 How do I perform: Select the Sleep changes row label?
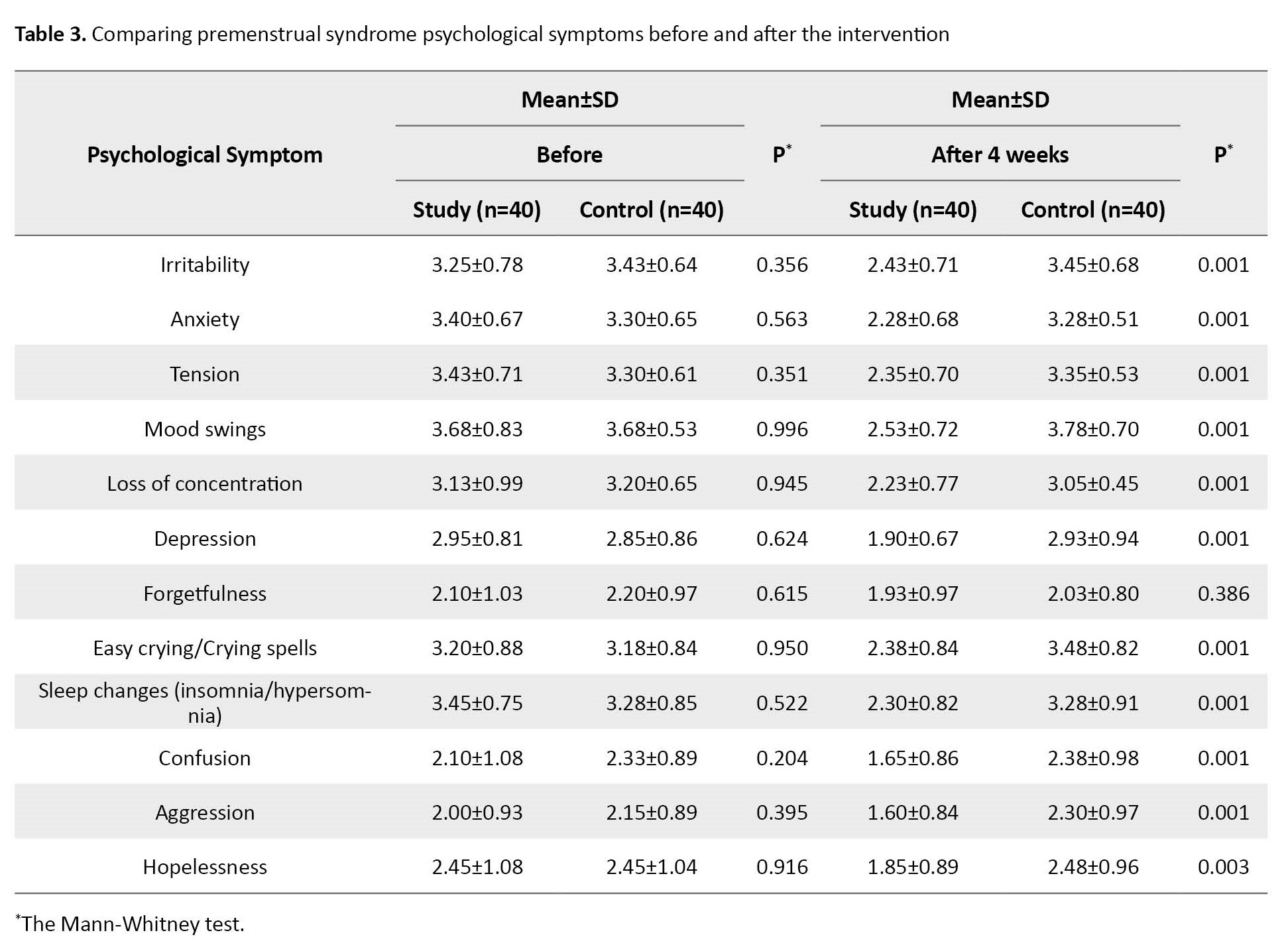[x=205, y=702]
